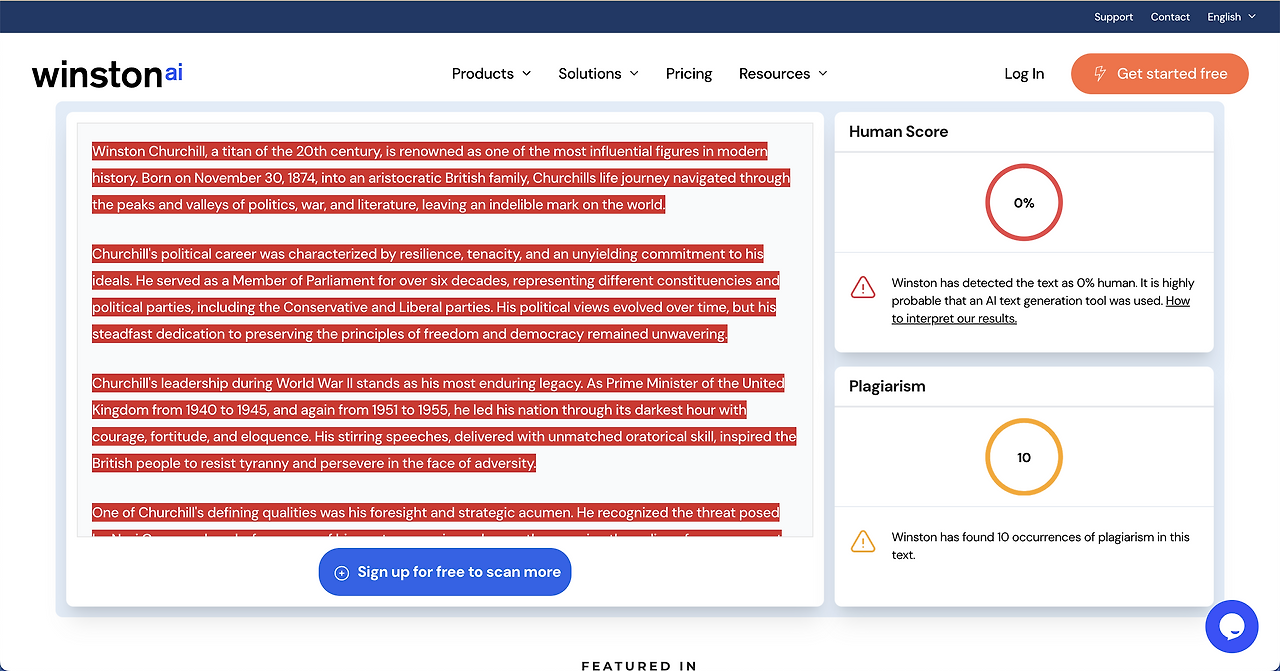Click the text 'Winston has found 10 occurrences'
This screenshot has width=1280, height=671.
click(1041, 545)
